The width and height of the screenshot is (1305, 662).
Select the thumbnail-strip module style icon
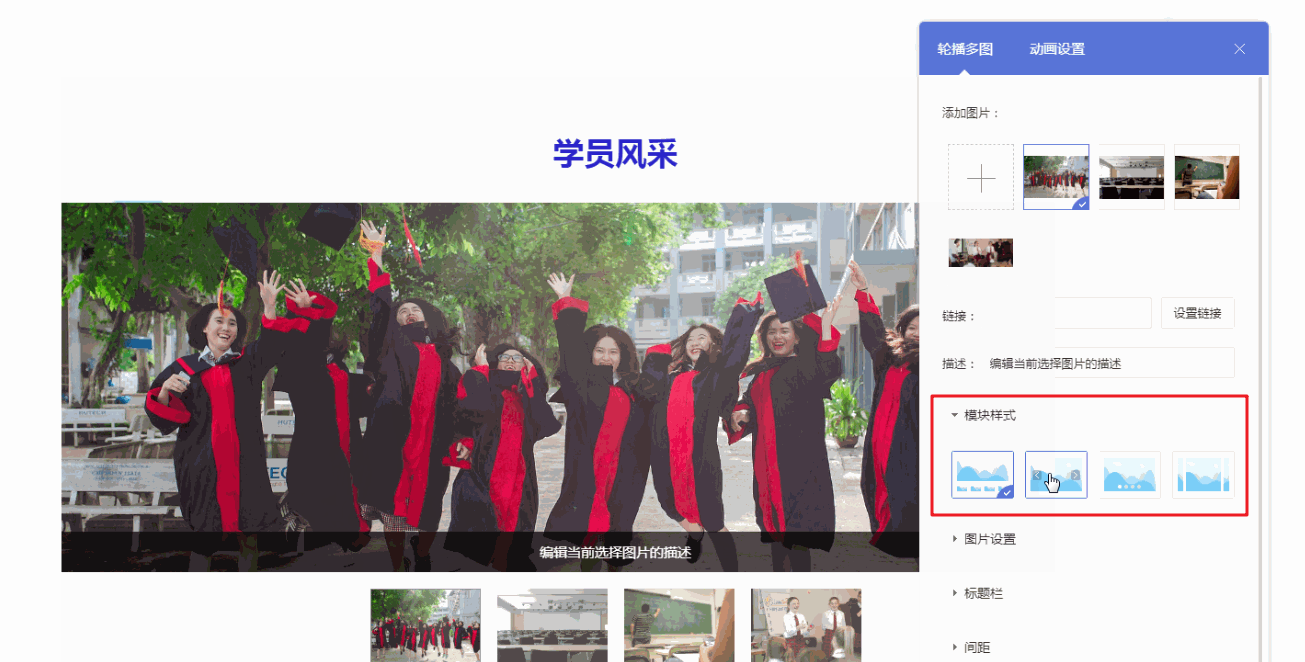click(x=982, y=475)
